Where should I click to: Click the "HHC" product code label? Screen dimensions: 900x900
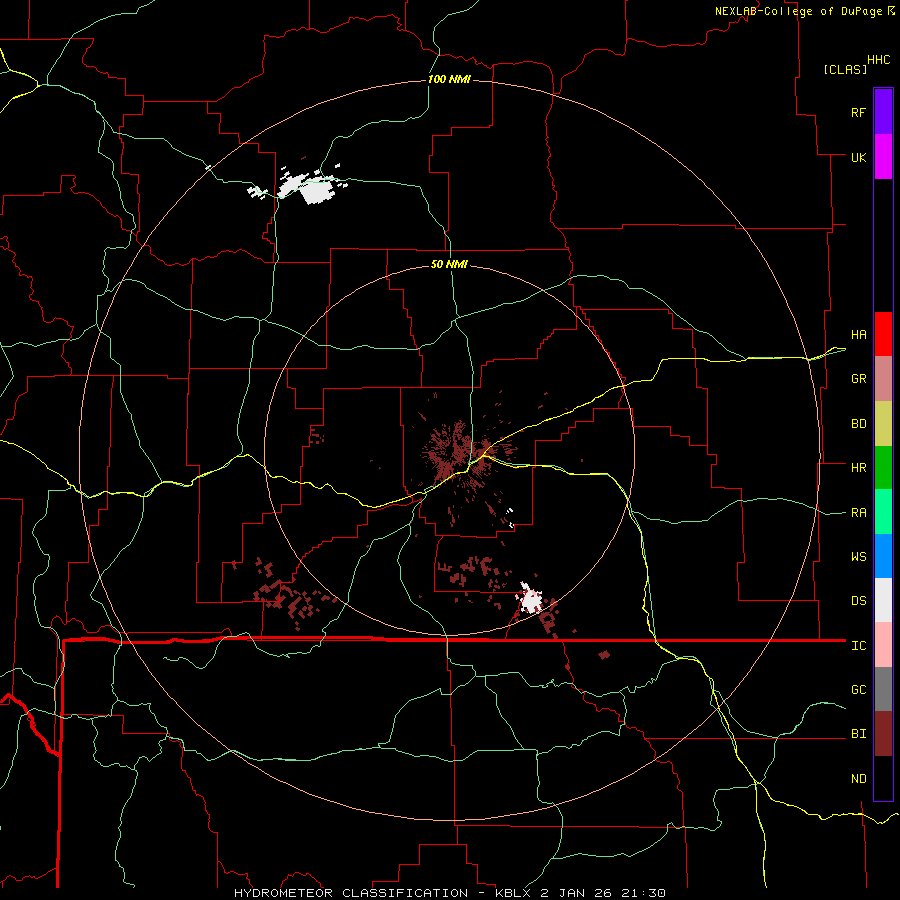tap(878, 60)
